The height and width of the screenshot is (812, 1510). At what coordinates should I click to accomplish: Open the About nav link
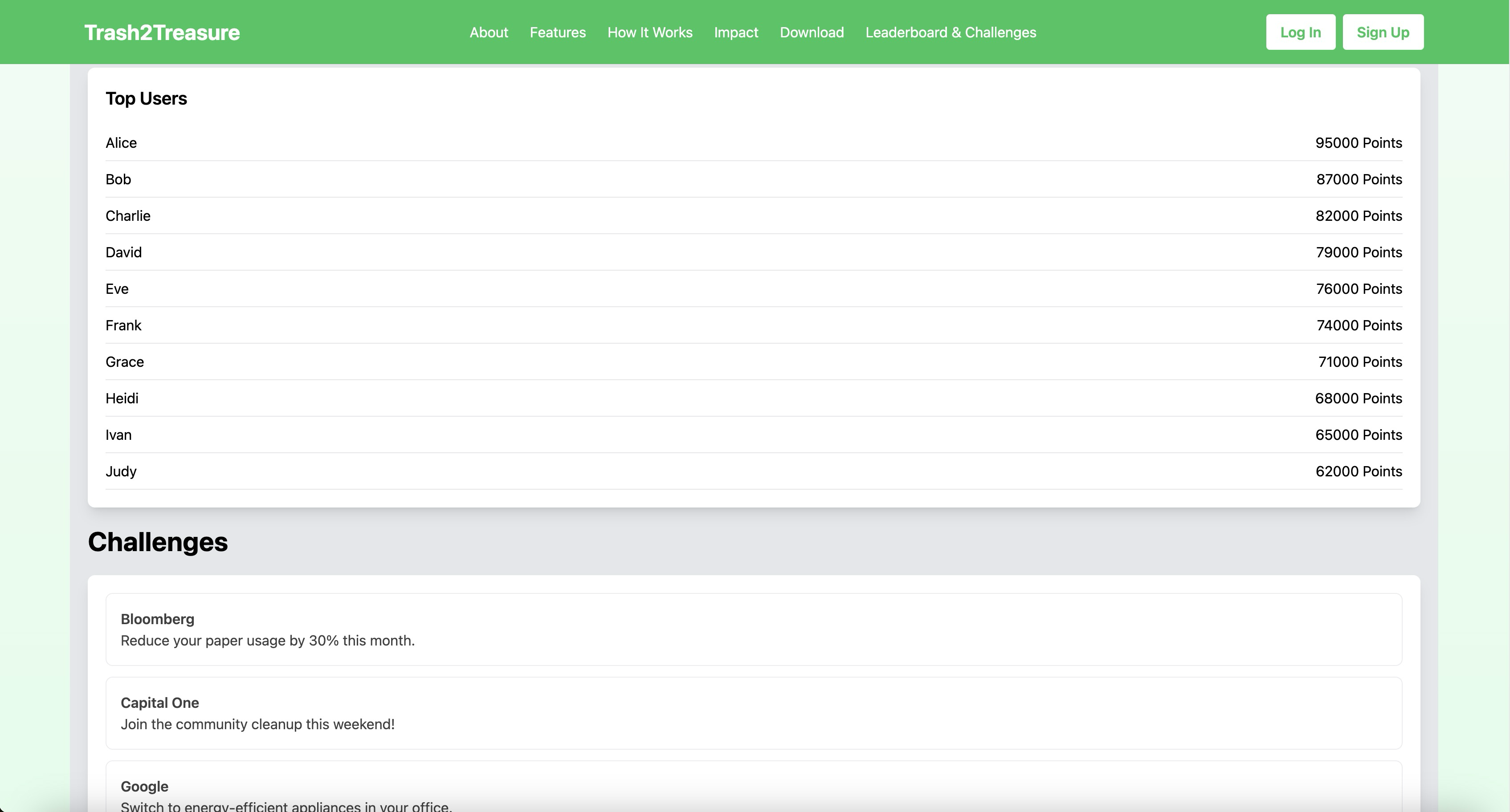click(x=488, y=32)
